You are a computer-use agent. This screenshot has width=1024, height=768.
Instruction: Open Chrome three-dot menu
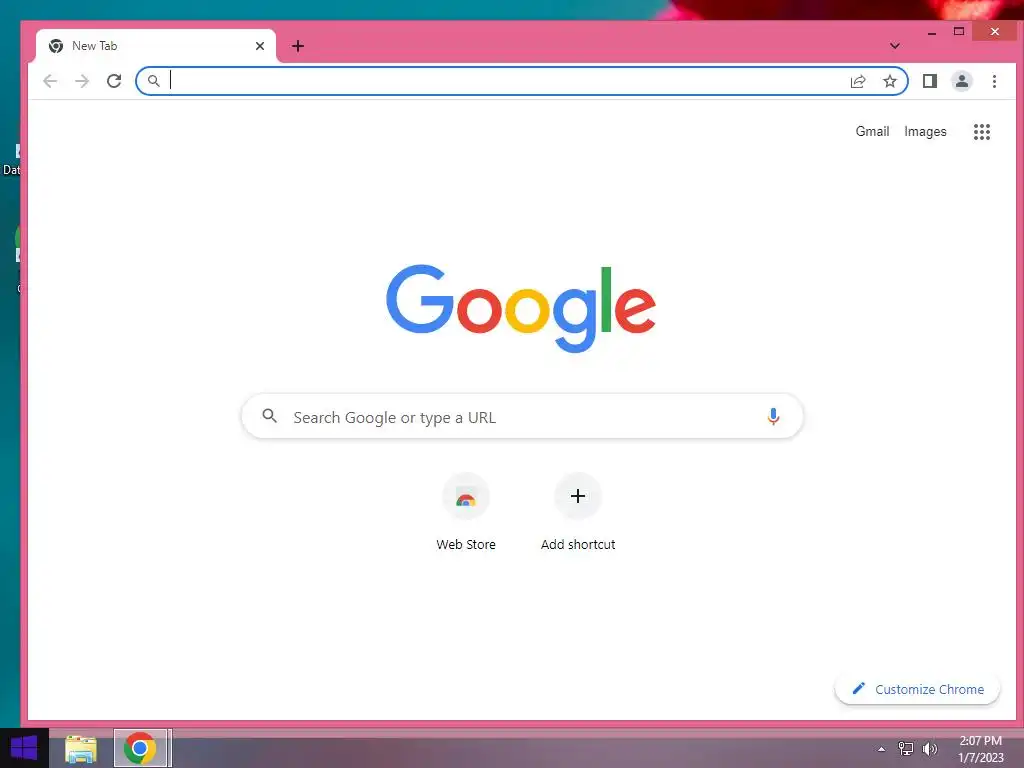994,81
